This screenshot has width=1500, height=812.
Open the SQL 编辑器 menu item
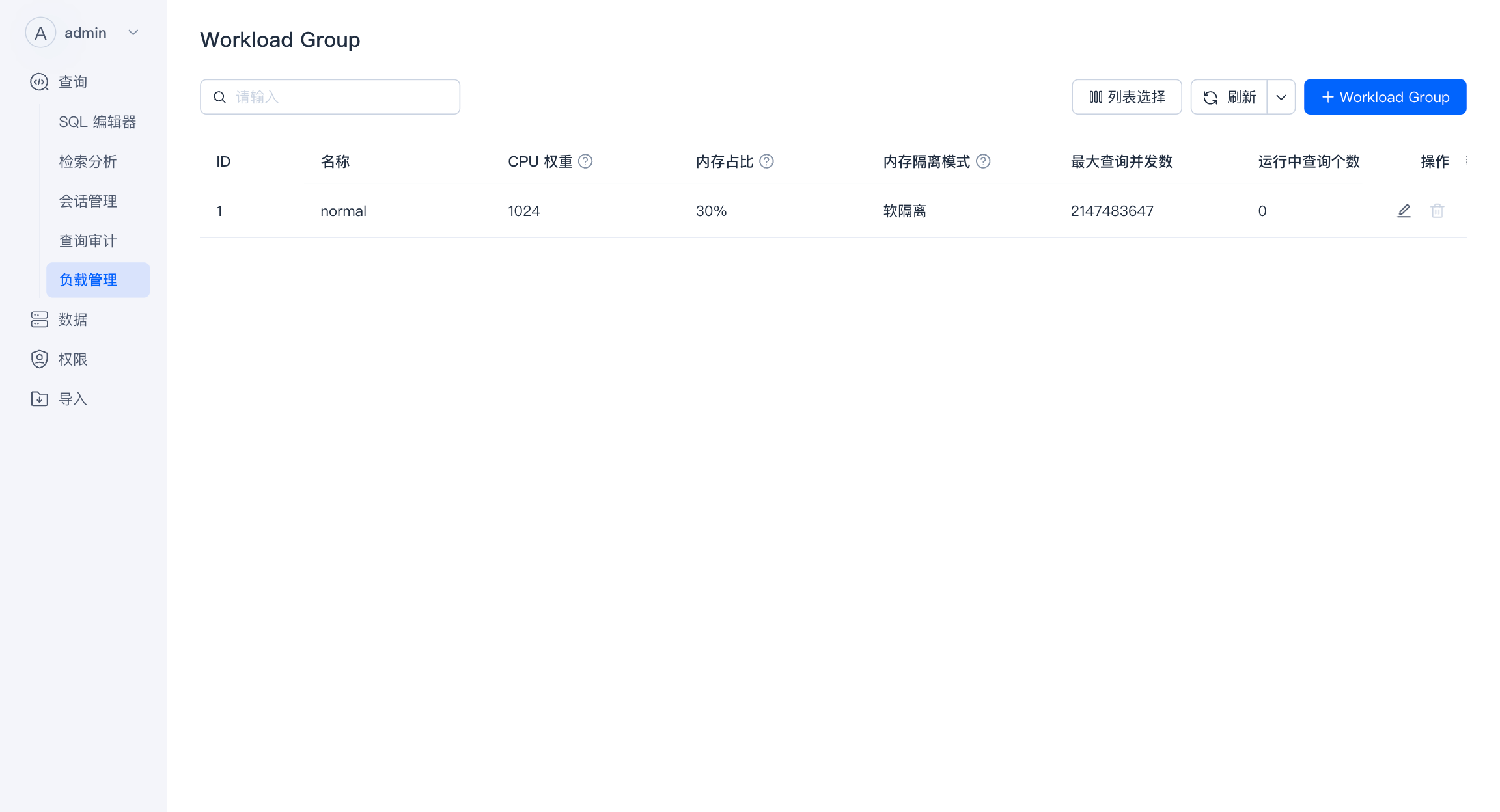(97, 122)
